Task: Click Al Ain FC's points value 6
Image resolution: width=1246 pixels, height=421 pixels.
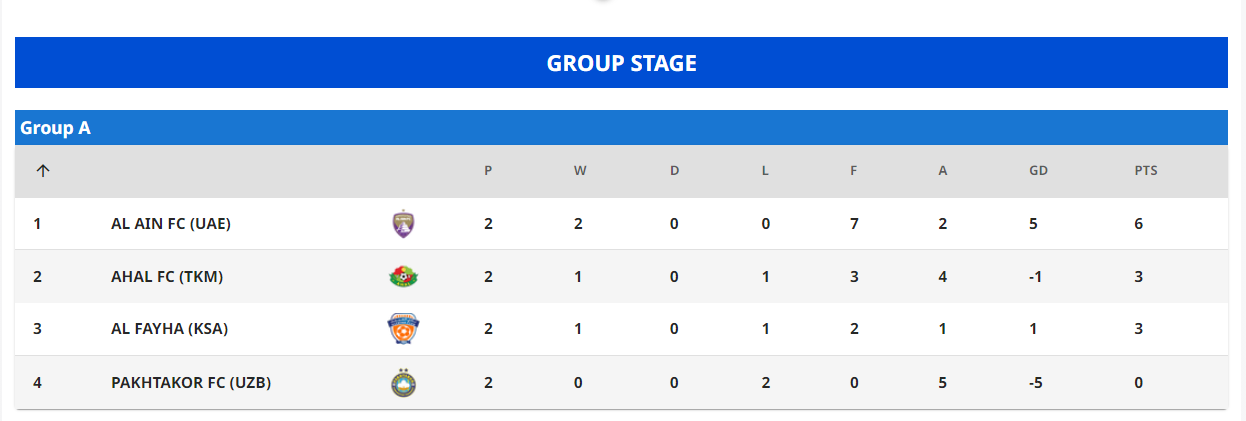Action: pos(1139,224)
